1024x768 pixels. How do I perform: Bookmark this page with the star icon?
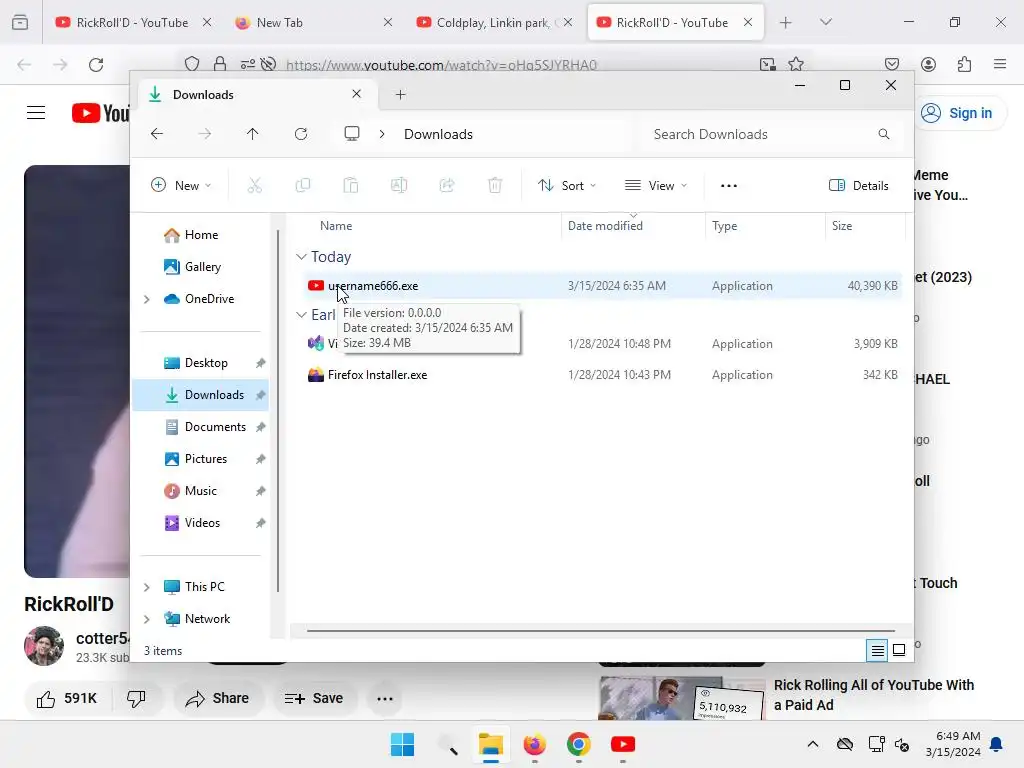(x=795, y=64)
